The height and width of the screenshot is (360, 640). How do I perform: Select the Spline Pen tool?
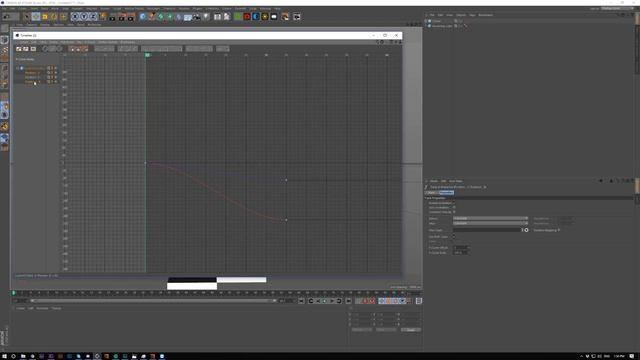pos(151,16)
